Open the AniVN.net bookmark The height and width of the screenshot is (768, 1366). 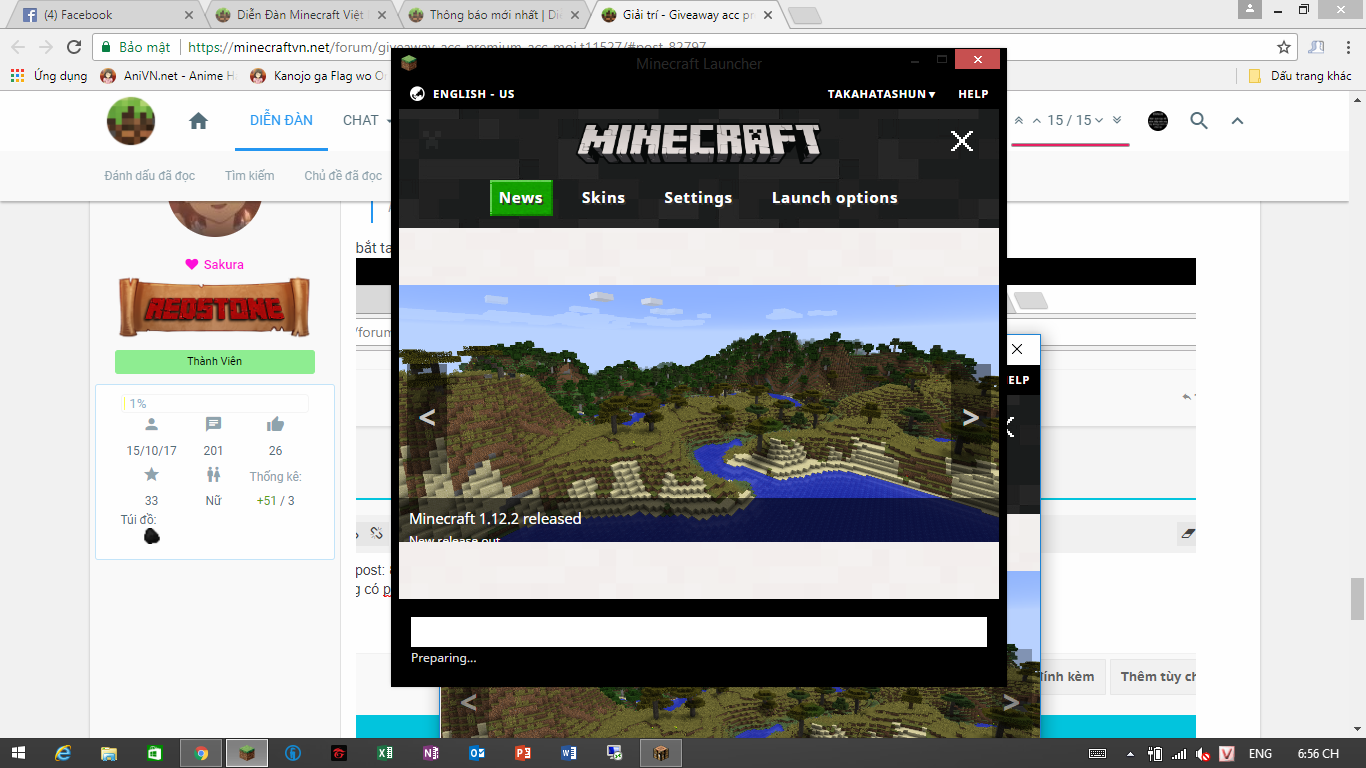pyautogui.click(x=168, y=76)
